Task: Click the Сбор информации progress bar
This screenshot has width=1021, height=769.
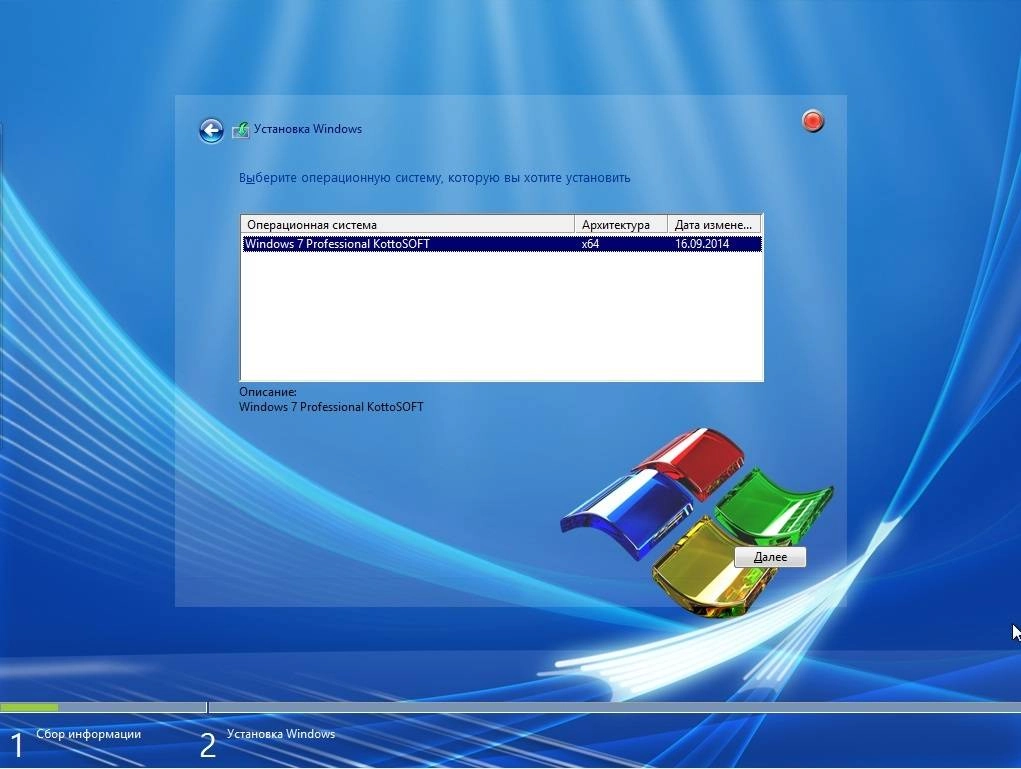Action: click(x=103, y=707)
